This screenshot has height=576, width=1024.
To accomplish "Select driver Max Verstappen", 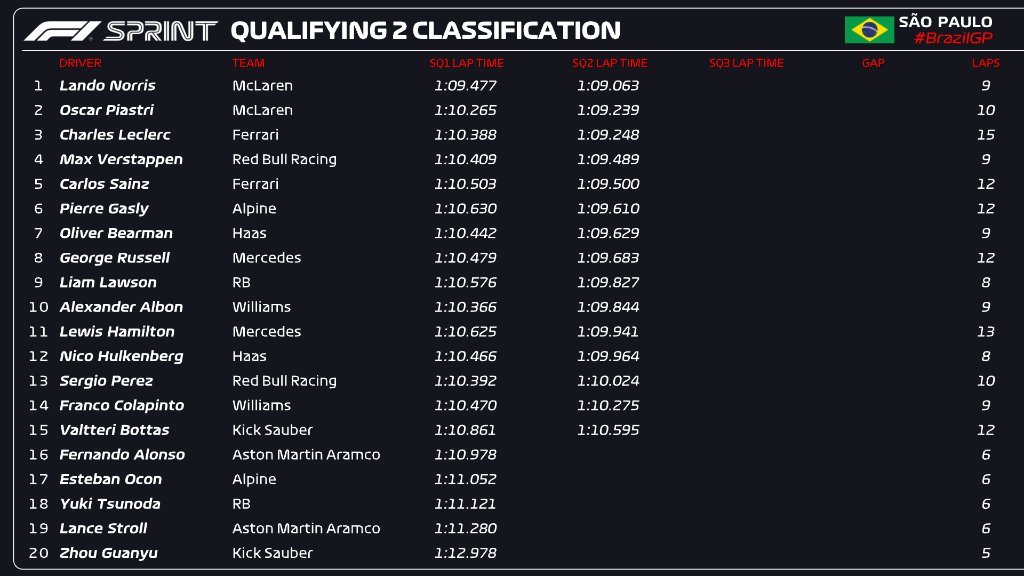I will 120,160.
